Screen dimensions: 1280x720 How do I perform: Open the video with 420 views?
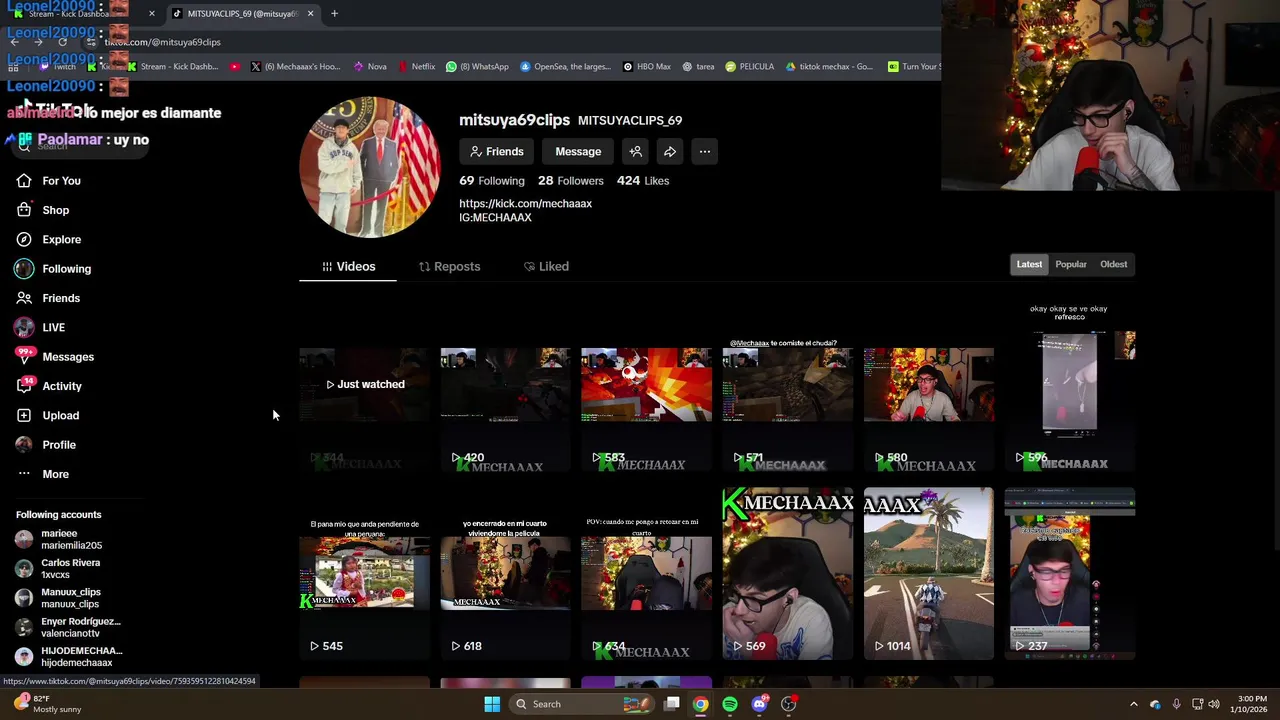[x=505, y=385]
